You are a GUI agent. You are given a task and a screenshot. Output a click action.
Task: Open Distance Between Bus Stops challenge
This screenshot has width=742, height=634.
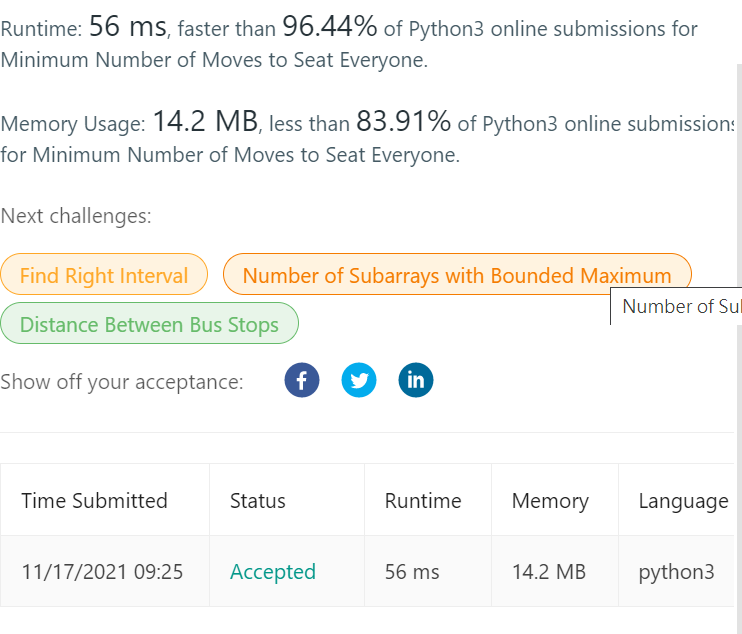click(150, 324)
